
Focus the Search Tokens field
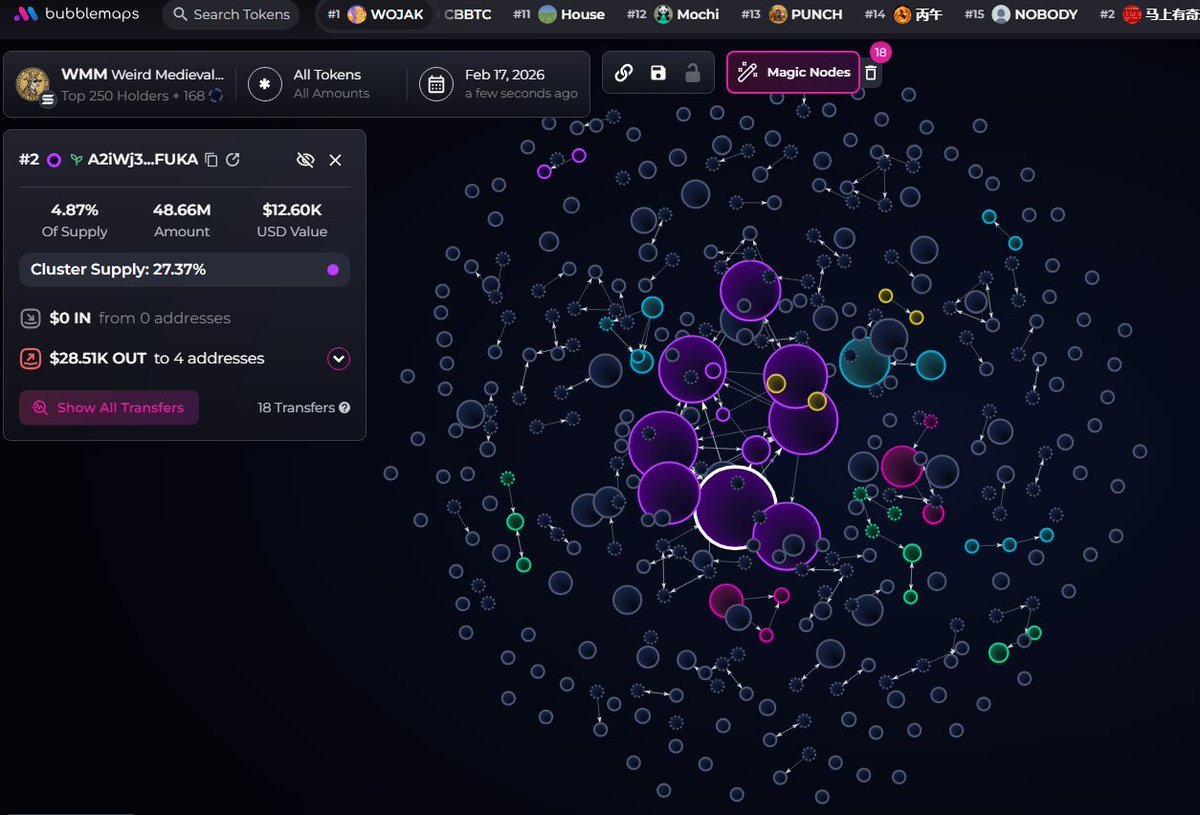[x=231, y=14]
